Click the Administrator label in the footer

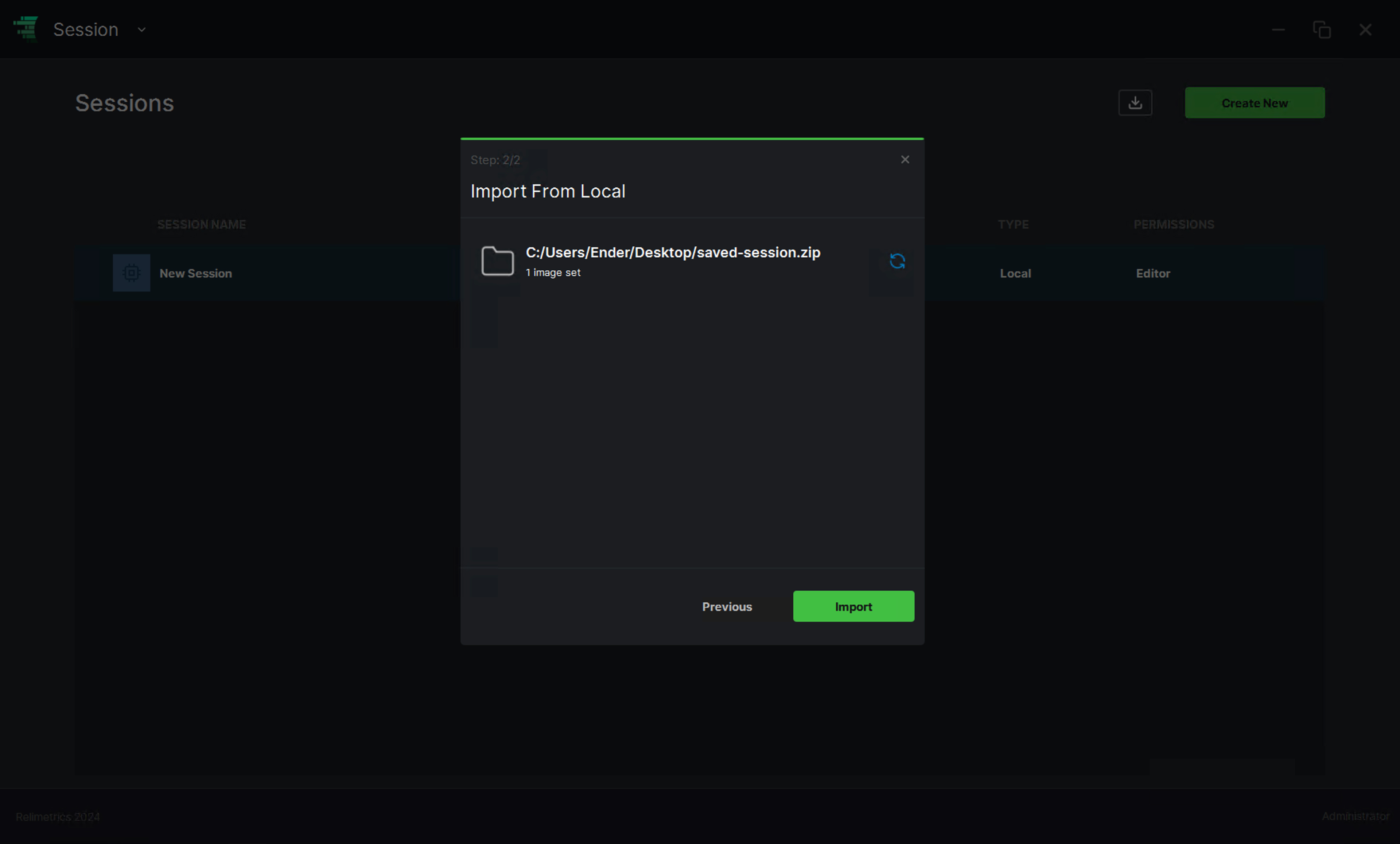pos(1355,816)
